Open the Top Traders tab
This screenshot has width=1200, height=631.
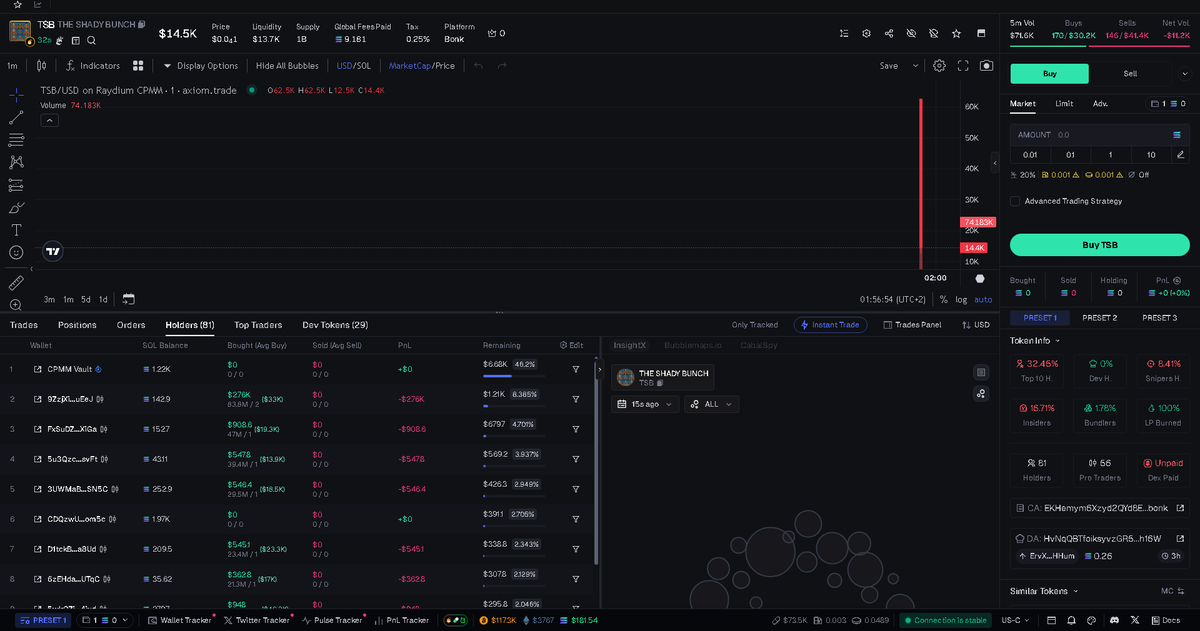click(258, 325)
